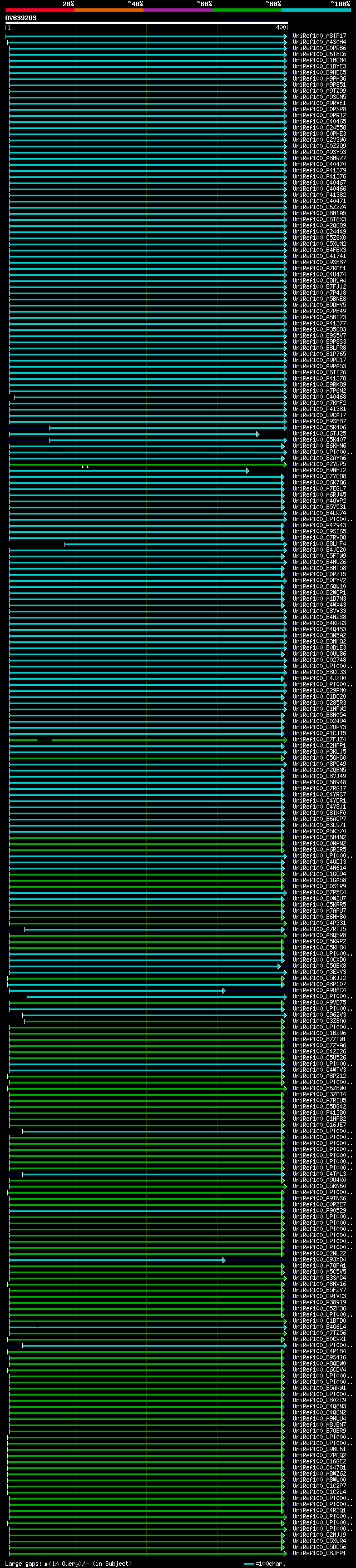Select the UniRef100_Q40468 label
This screenshot has height=1568, width=356.
click(319, 397)
